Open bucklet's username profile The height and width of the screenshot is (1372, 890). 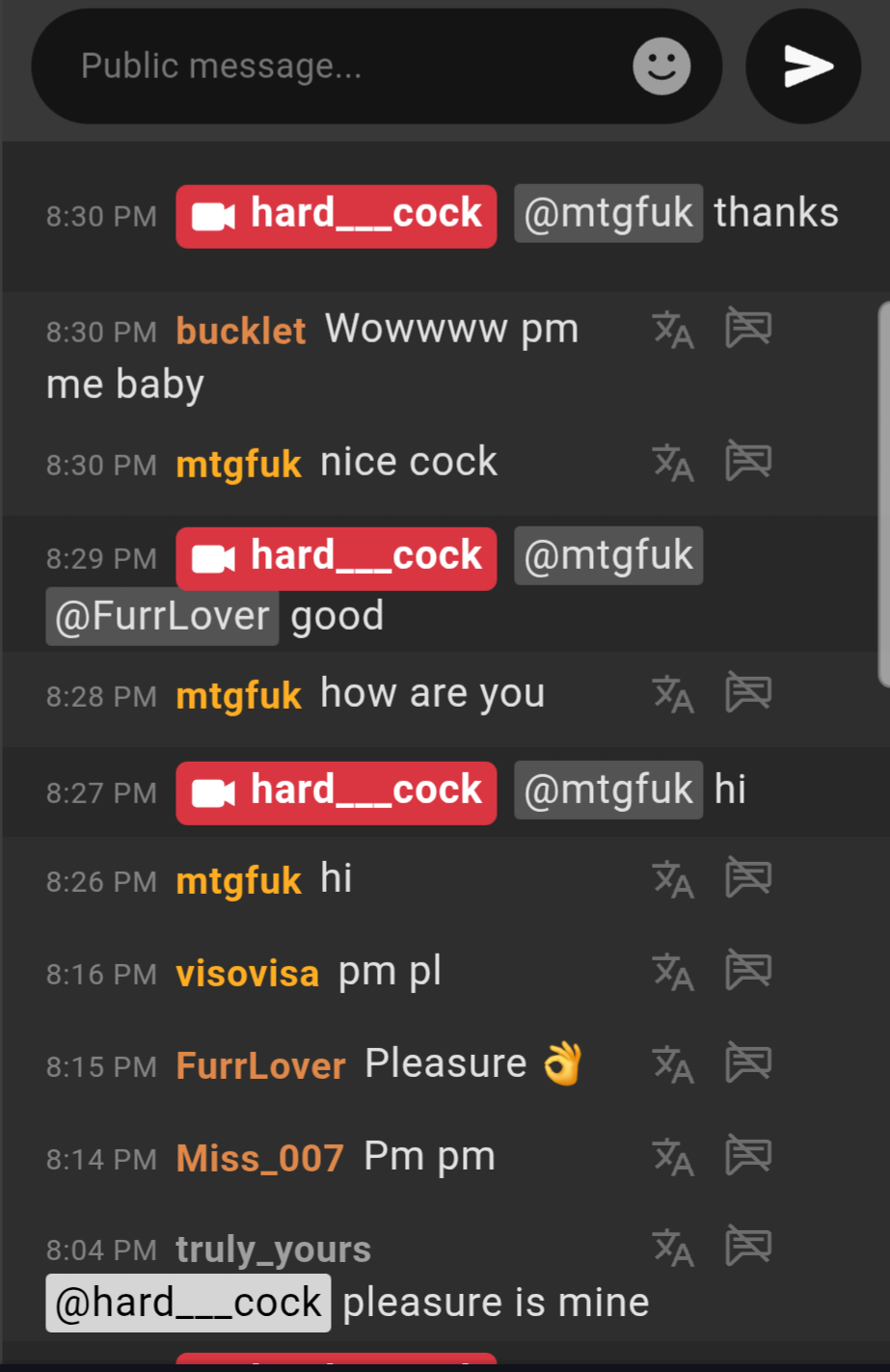[241, 331]
